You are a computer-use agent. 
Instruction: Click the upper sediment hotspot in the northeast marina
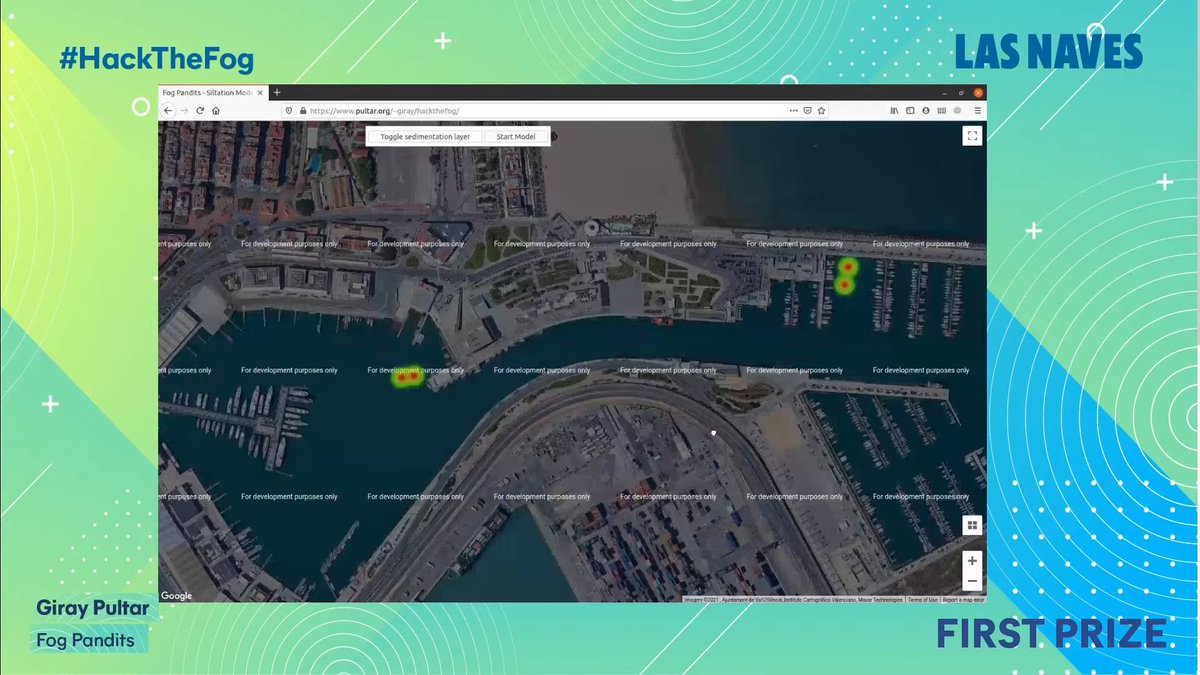pyautogui.click(x=848, y=266)
